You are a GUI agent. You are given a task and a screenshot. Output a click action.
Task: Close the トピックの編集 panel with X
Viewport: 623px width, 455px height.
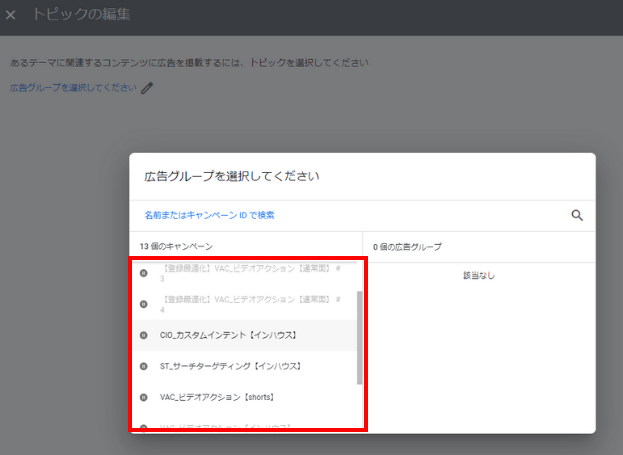11,16
